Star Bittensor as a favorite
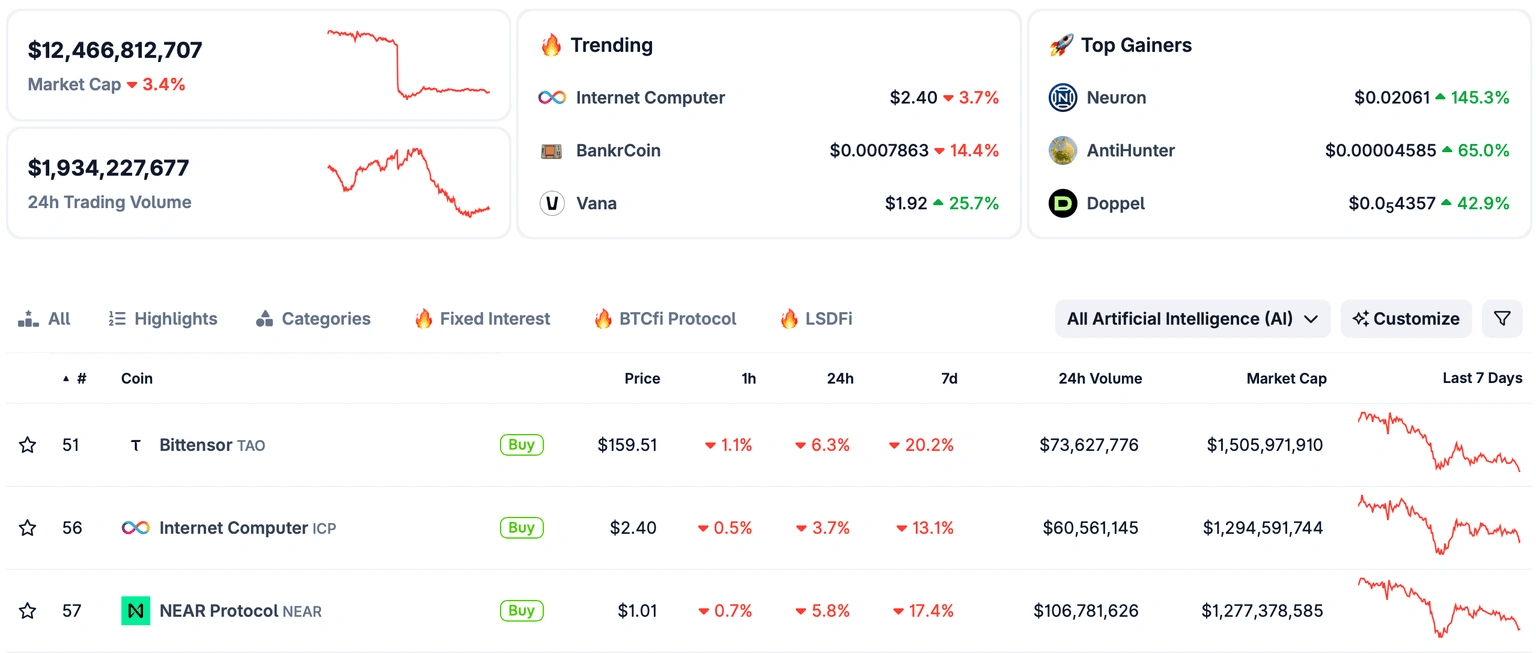Viewport: 1536px width, 653px height. 28,445
